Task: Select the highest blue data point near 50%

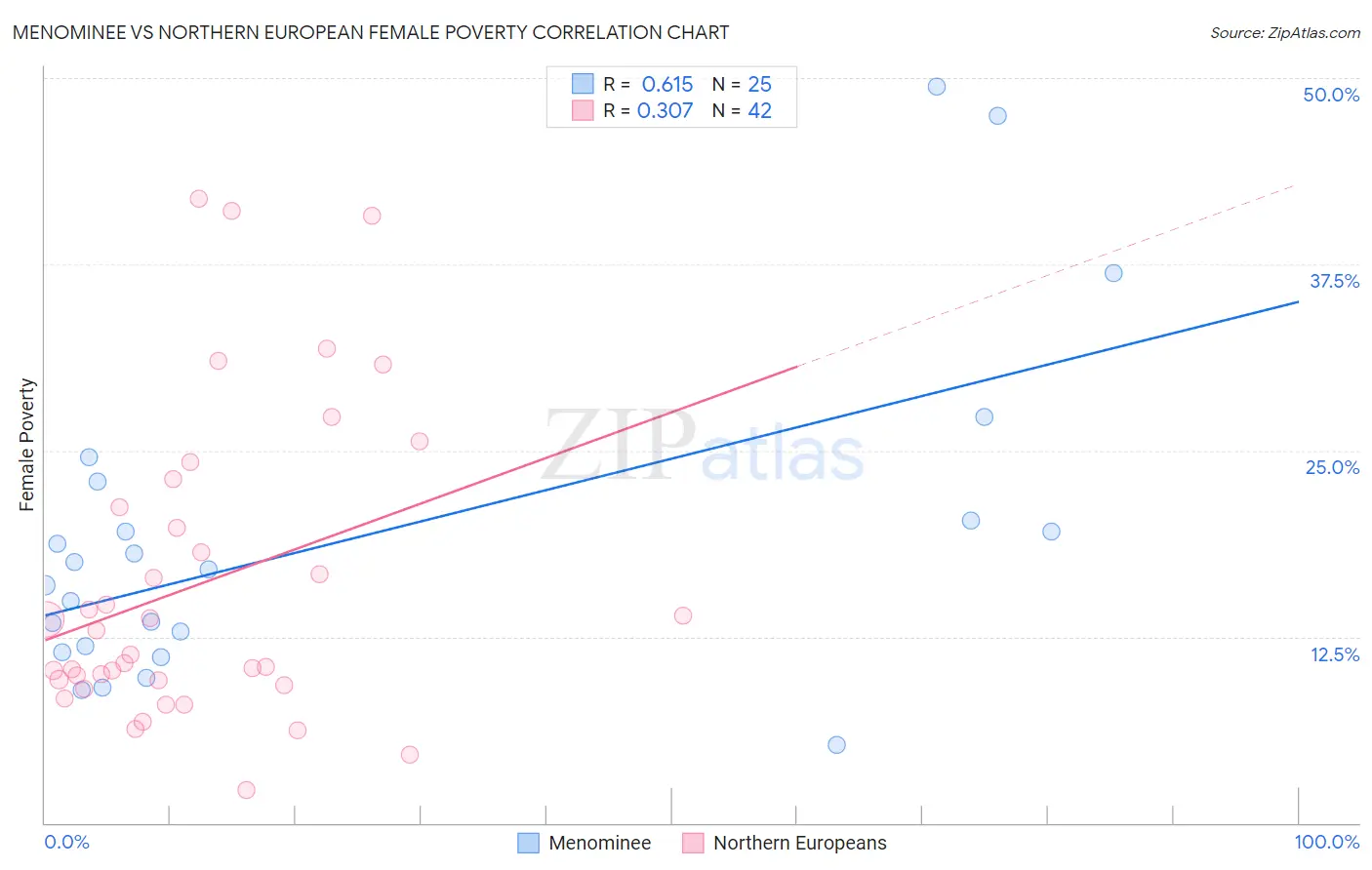Action: click(937, 86)
